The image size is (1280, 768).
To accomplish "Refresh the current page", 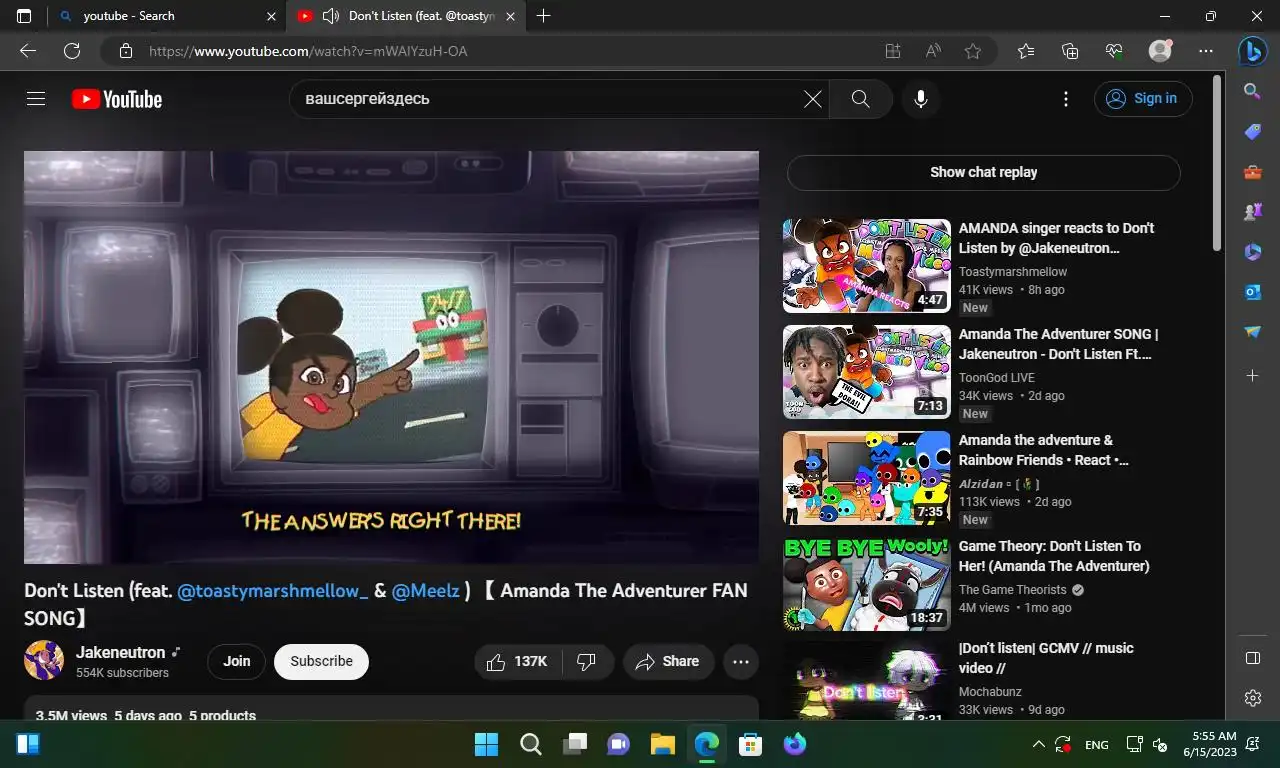I will pyautogui.click(x=72, y=51).
